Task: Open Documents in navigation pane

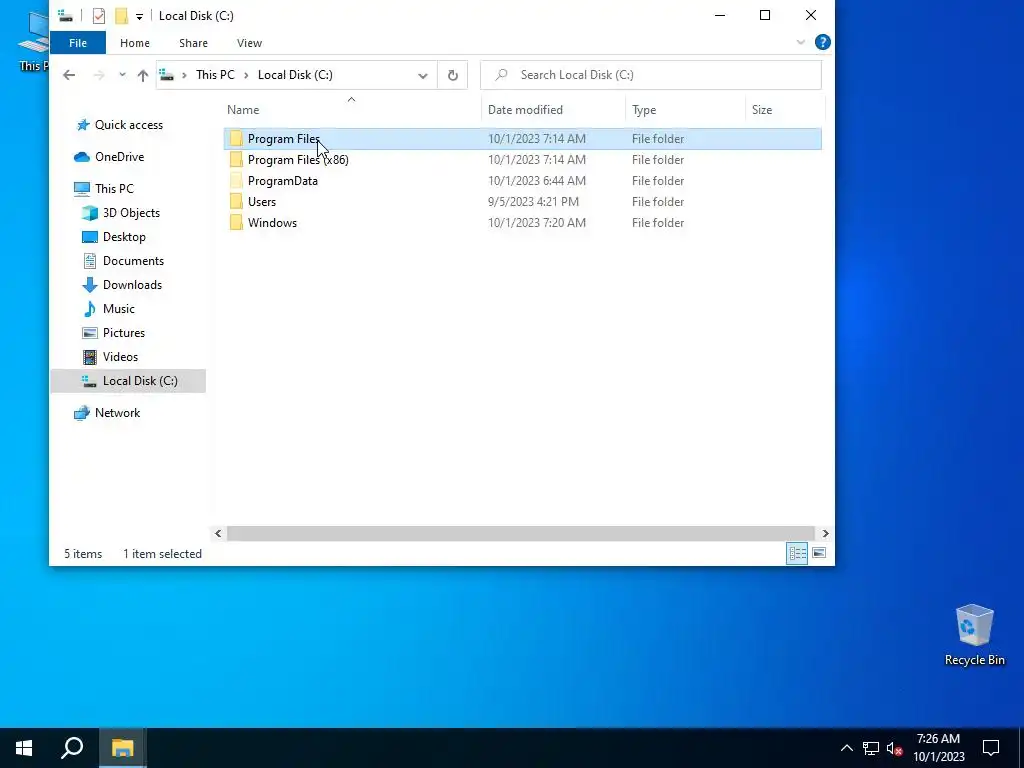Action: click(133, 261)
